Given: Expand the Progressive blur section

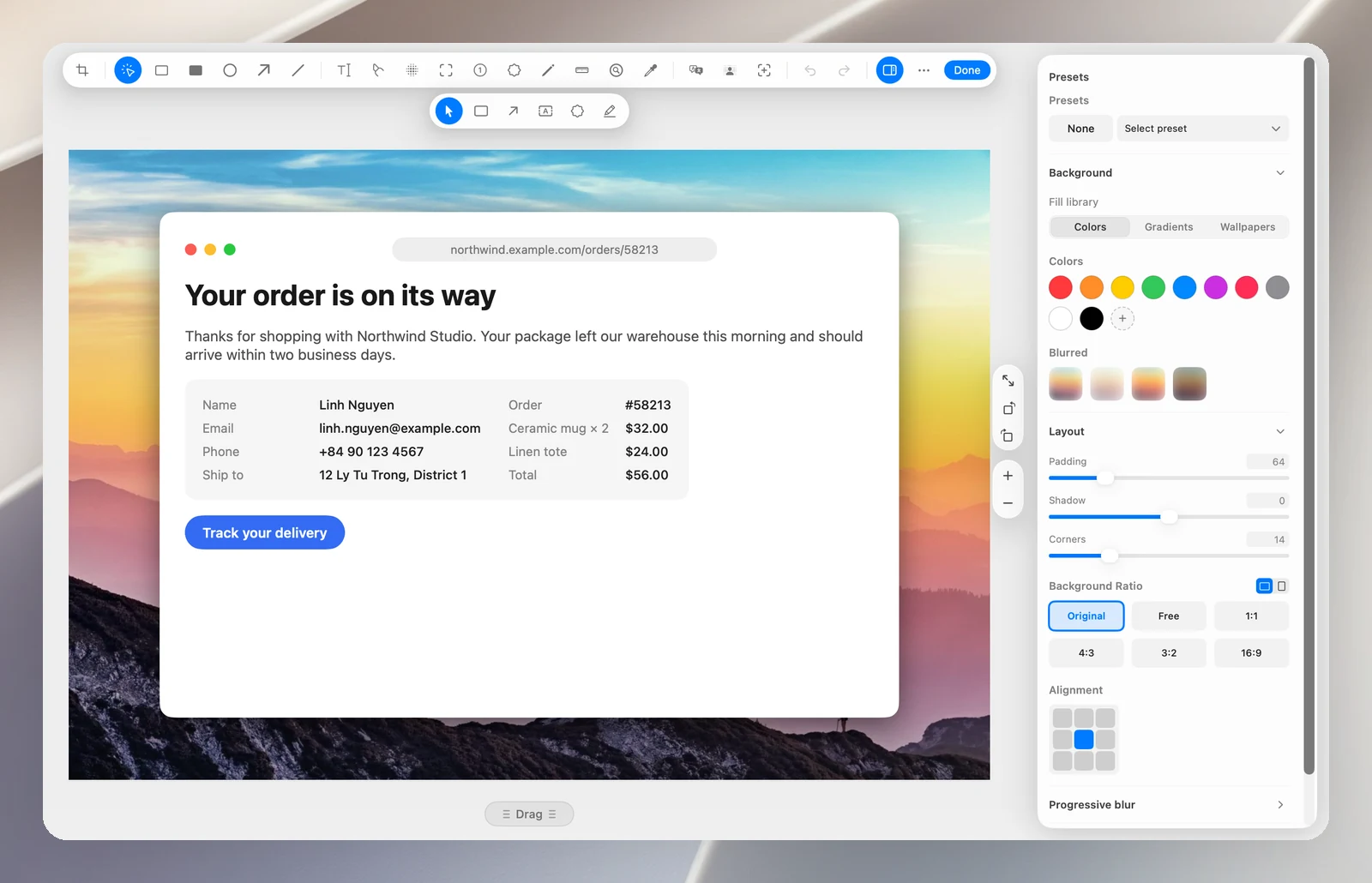Looking at the screenshot, I should tap(1280, 805).
